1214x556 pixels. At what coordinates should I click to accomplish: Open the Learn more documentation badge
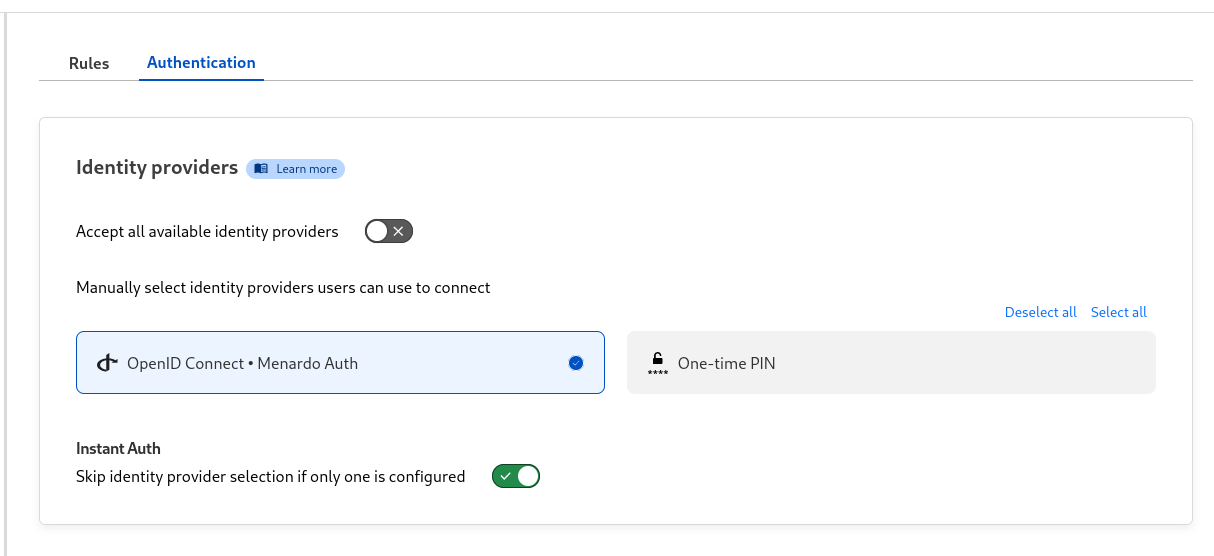tap(296, 169)
